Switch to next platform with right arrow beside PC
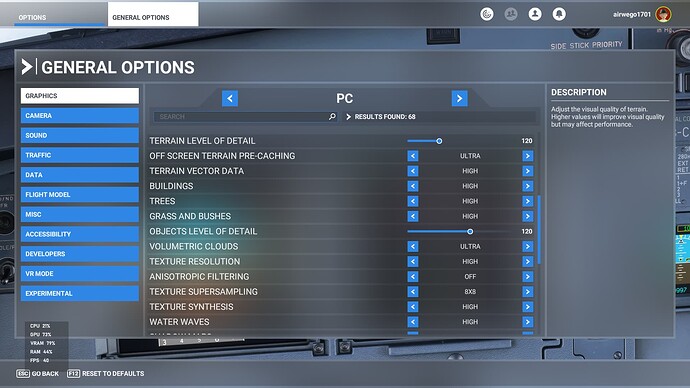This screenshot has height=388, width=690. 459,98
